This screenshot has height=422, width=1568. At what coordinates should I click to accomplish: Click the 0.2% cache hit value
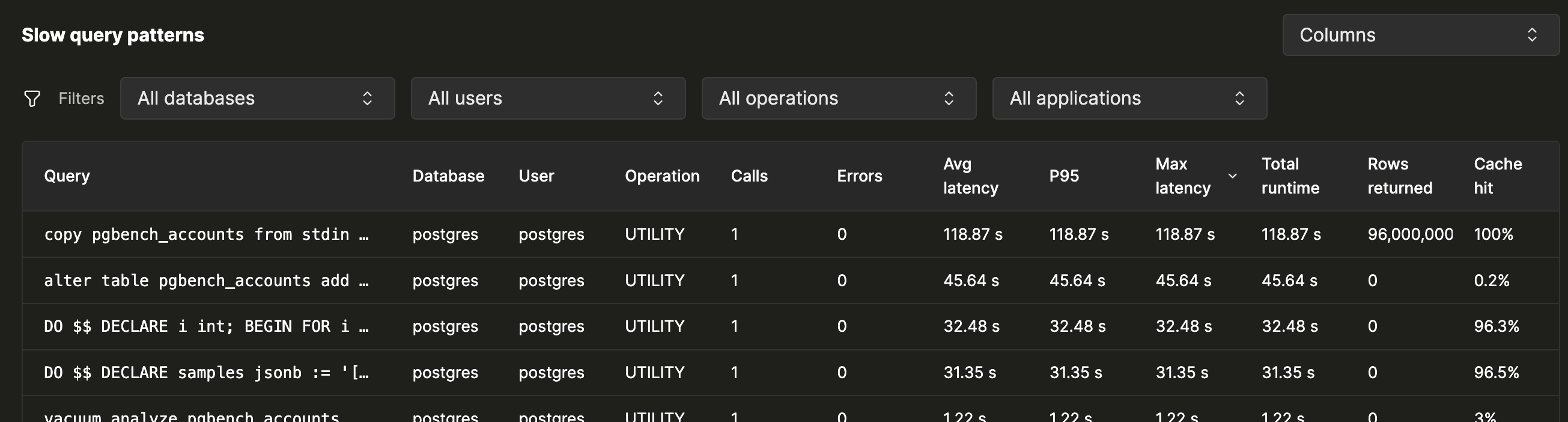pos(1491,281)
